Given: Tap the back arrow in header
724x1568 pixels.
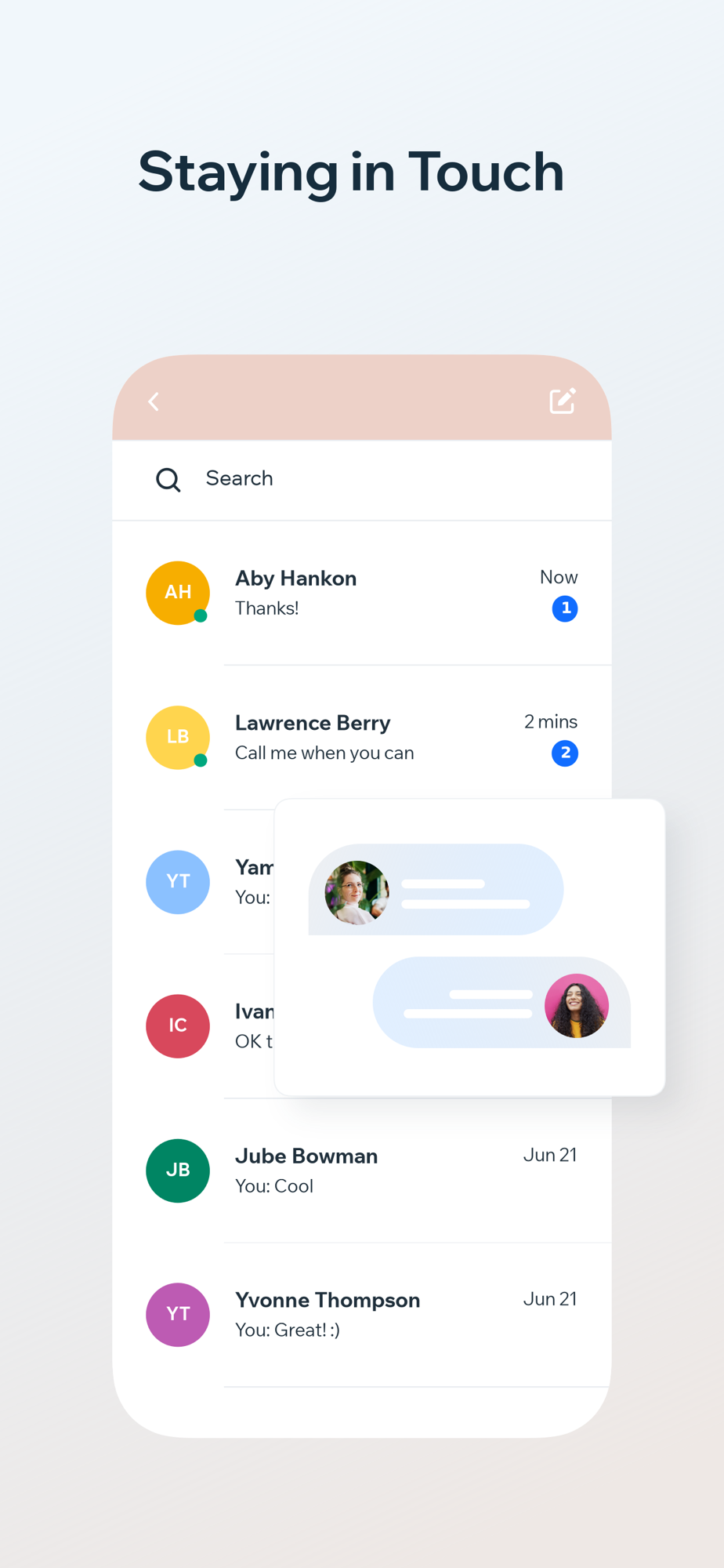Looking at the screenshot, I should tap(154, 401).
